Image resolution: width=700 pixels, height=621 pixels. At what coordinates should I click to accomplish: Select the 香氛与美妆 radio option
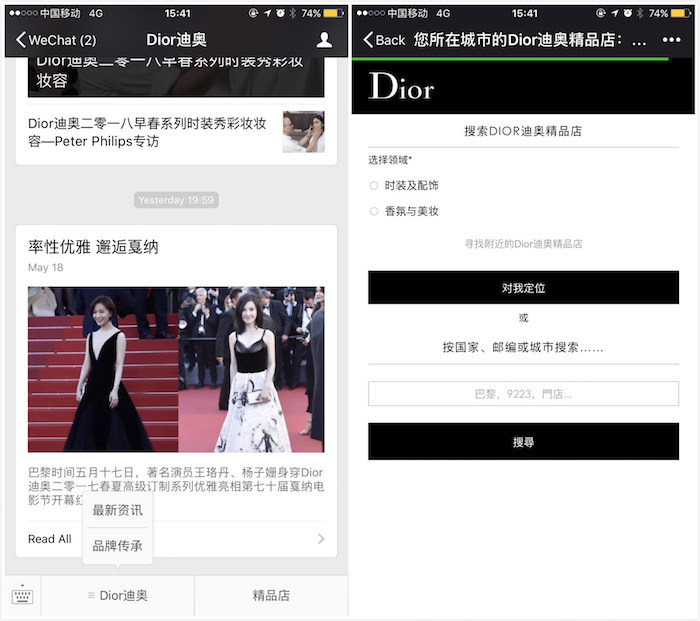click(x=374, y=212)
